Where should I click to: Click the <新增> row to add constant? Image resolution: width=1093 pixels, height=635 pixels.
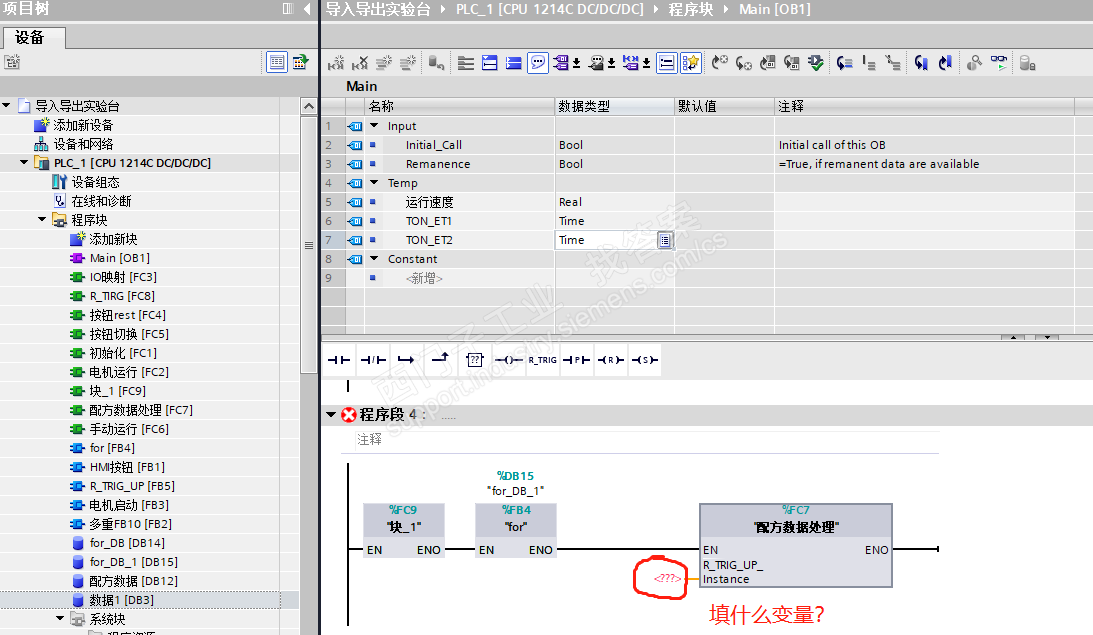click(x=424, y=278)
